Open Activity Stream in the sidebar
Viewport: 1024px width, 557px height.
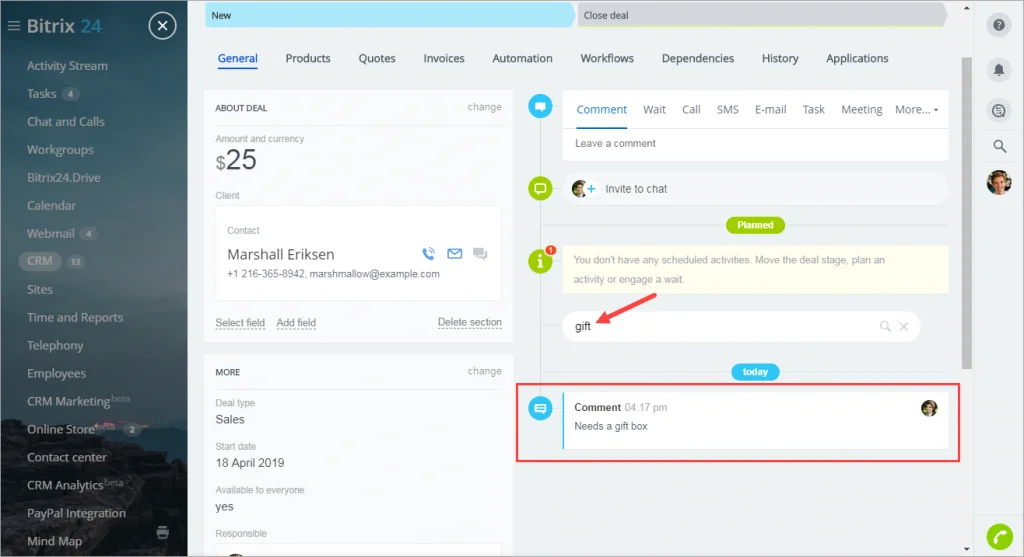pos(67,66)
